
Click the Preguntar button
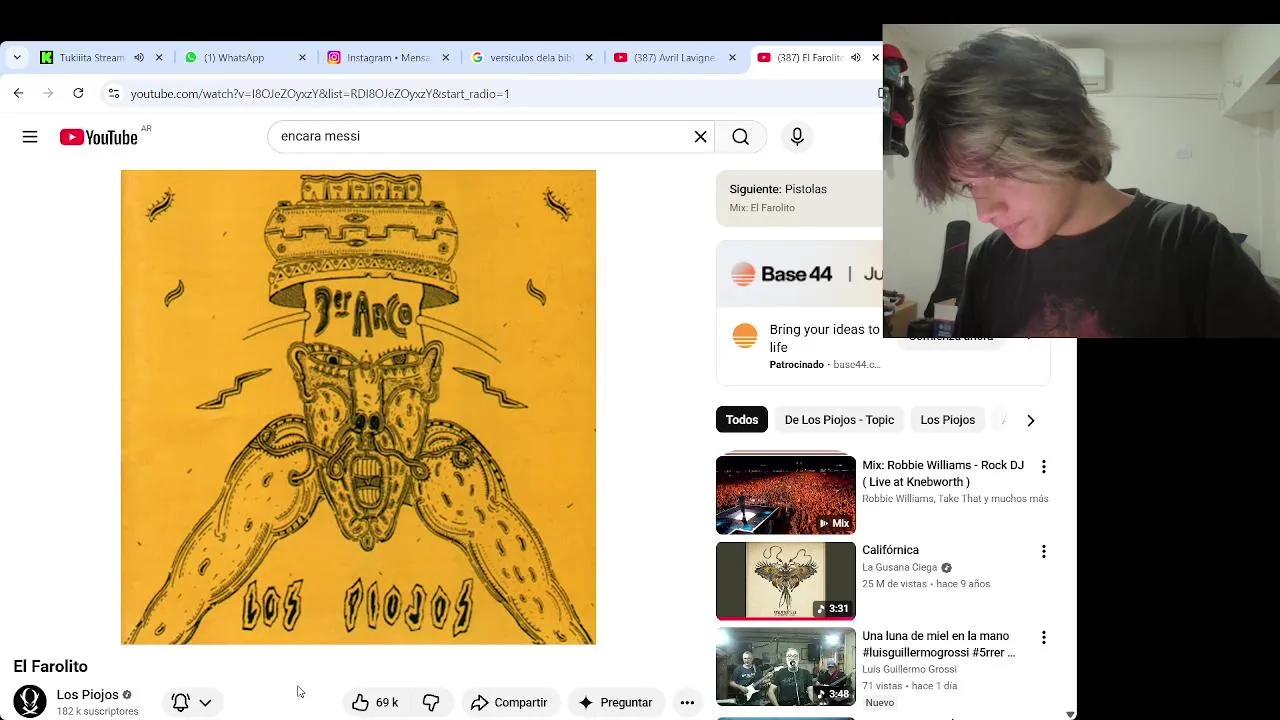point(616,703)
